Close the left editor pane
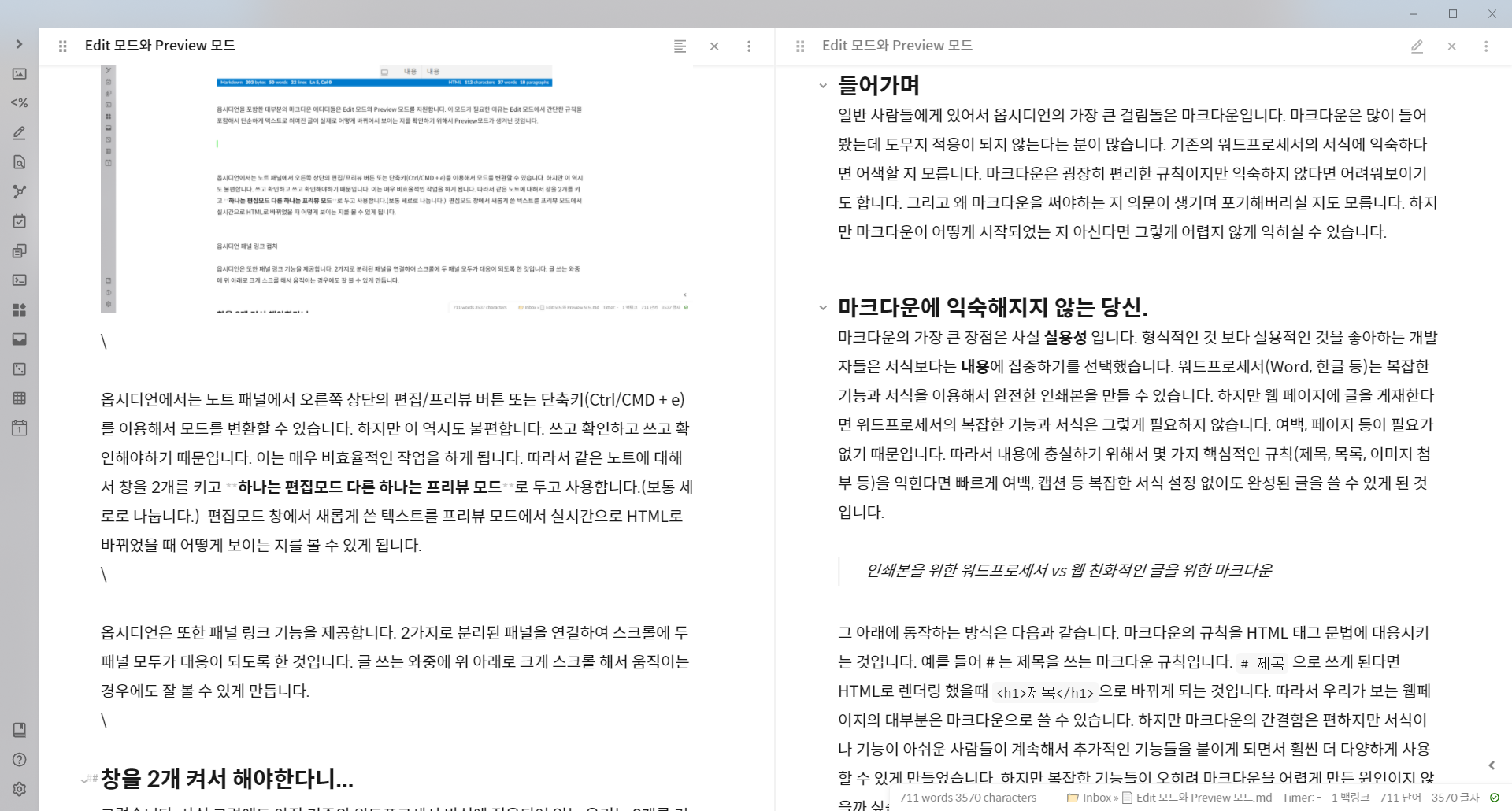 [x=714, y=46]
